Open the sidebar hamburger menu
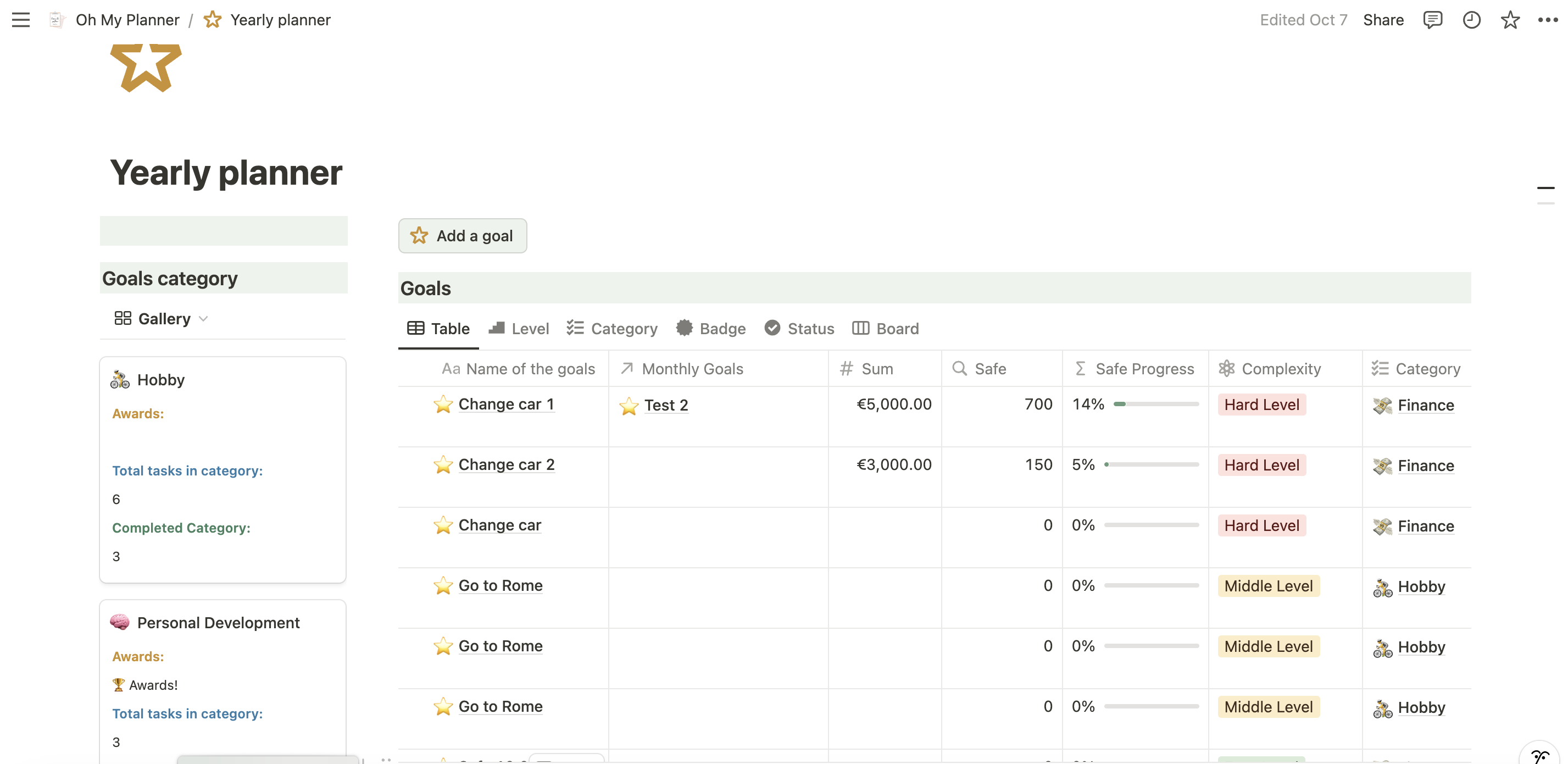This screenshot has width=1568, height=764. point(21,20)
